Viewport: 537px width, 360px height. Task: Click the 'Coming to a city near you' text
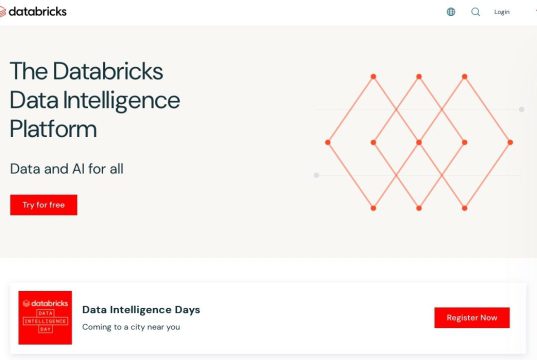pyautogui.click(x=131, y=327)
